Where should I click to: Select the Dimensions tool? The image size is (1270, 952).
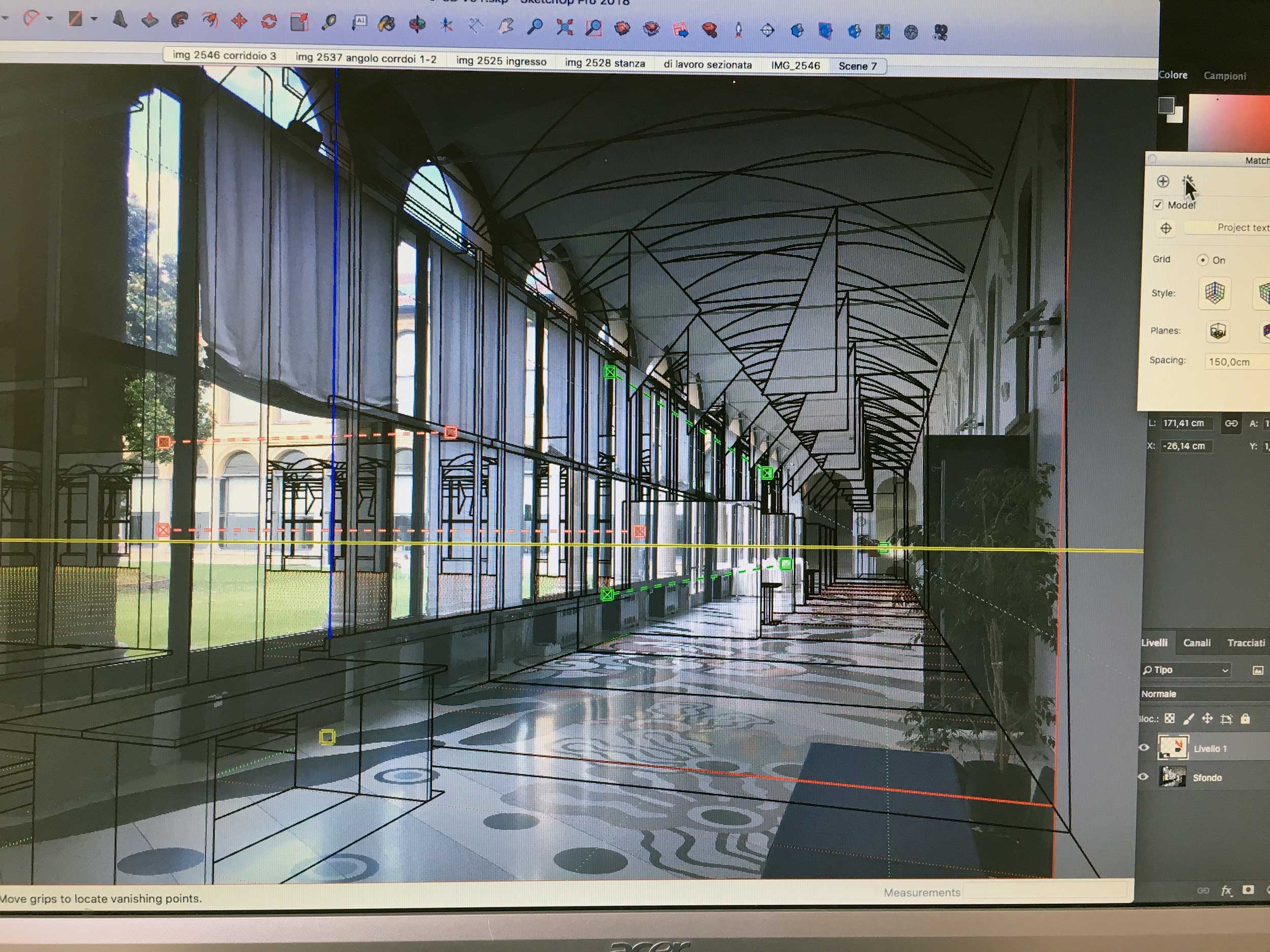click(x=476, y=25)
